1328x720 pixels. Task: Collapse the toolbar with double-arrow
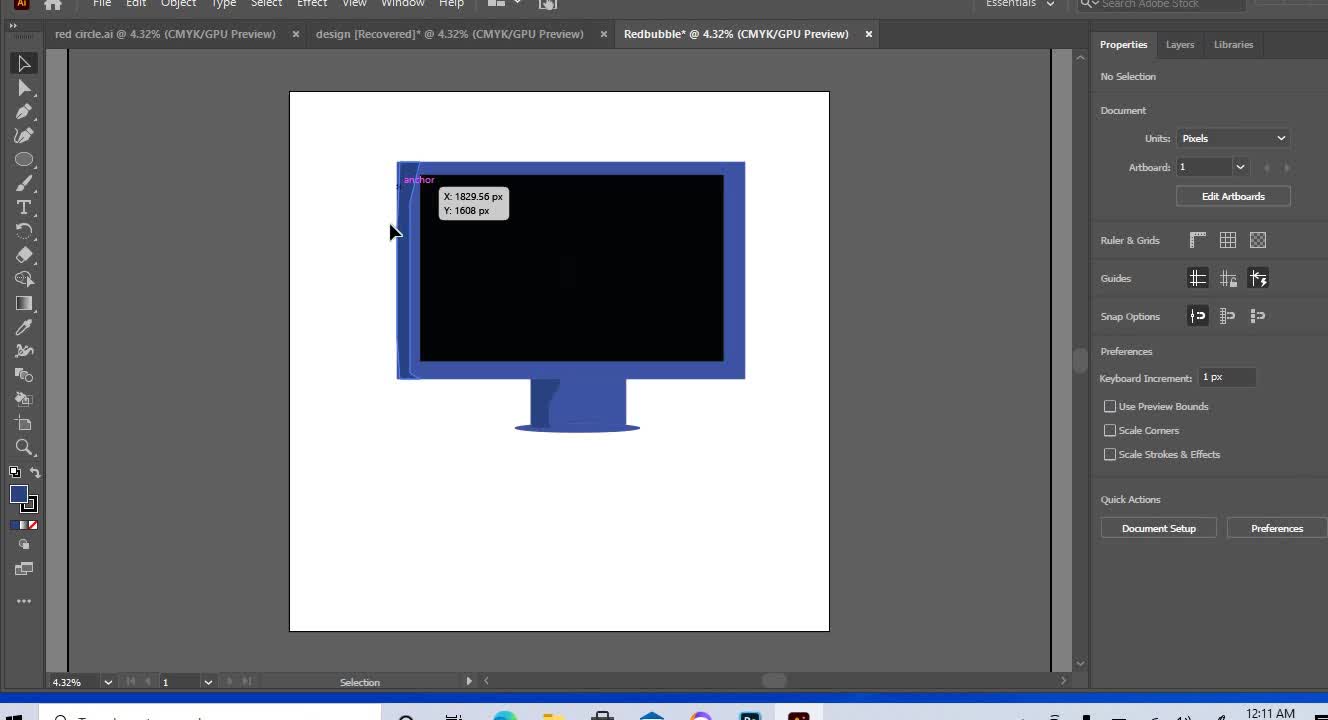pyautogui.click(x=14, y=26)
